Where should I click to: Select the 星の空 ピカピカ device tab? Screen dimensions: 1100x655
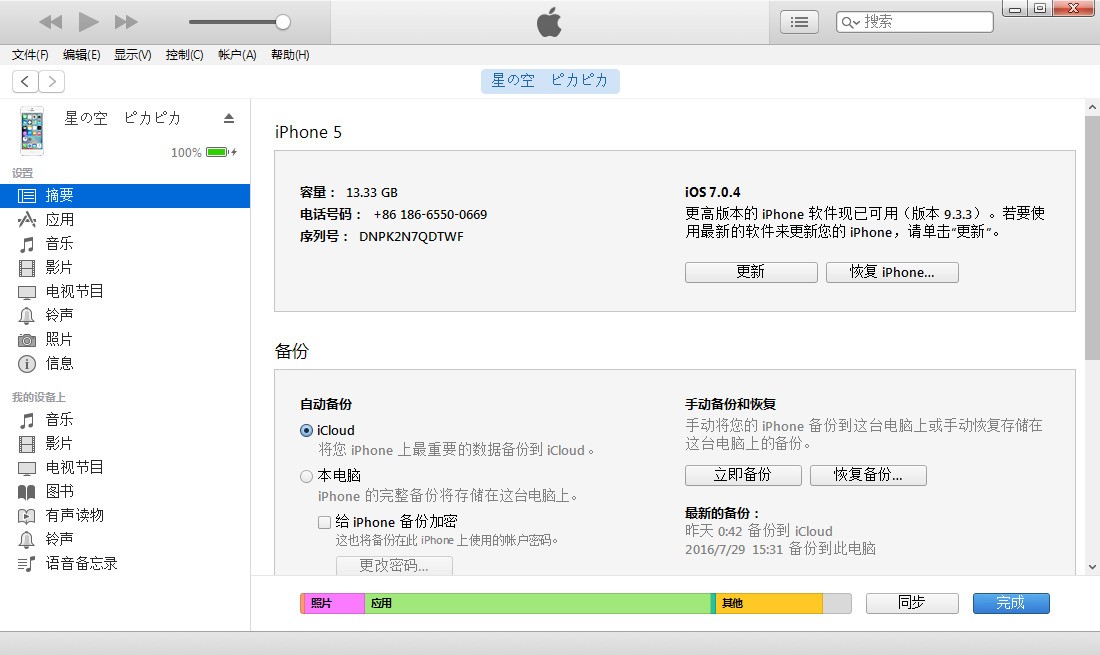point(550,81)
